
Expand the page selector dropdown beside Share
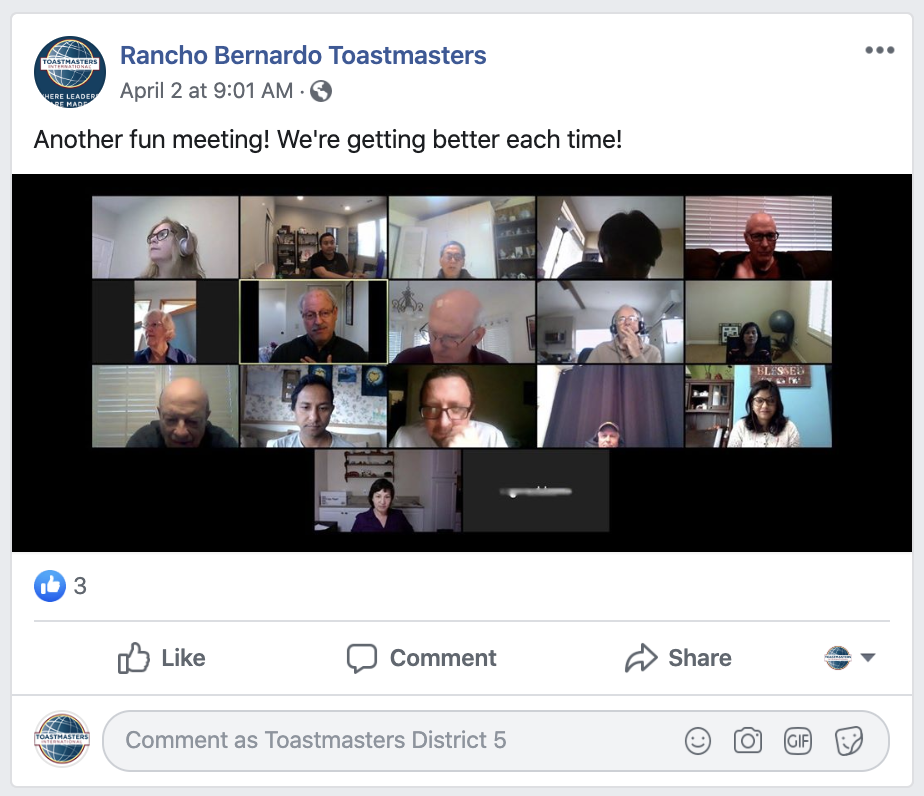pyautogui.click(x=850, y=658)
